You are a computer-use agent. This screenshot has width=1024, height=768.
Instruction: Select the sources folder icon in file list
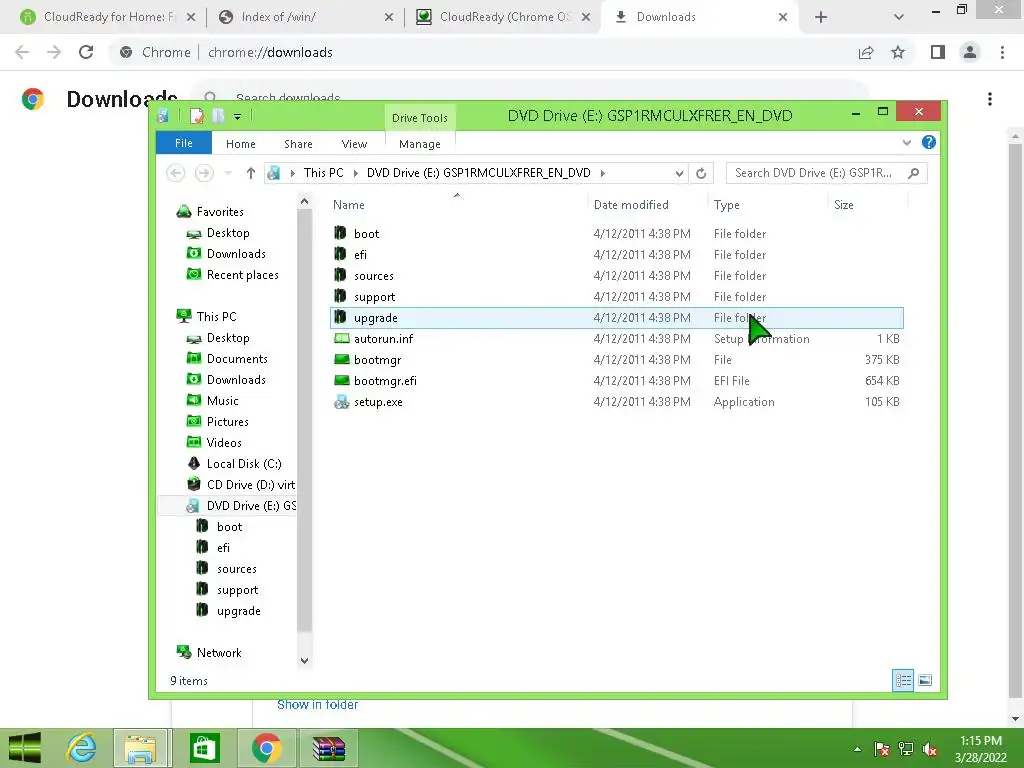340,275
